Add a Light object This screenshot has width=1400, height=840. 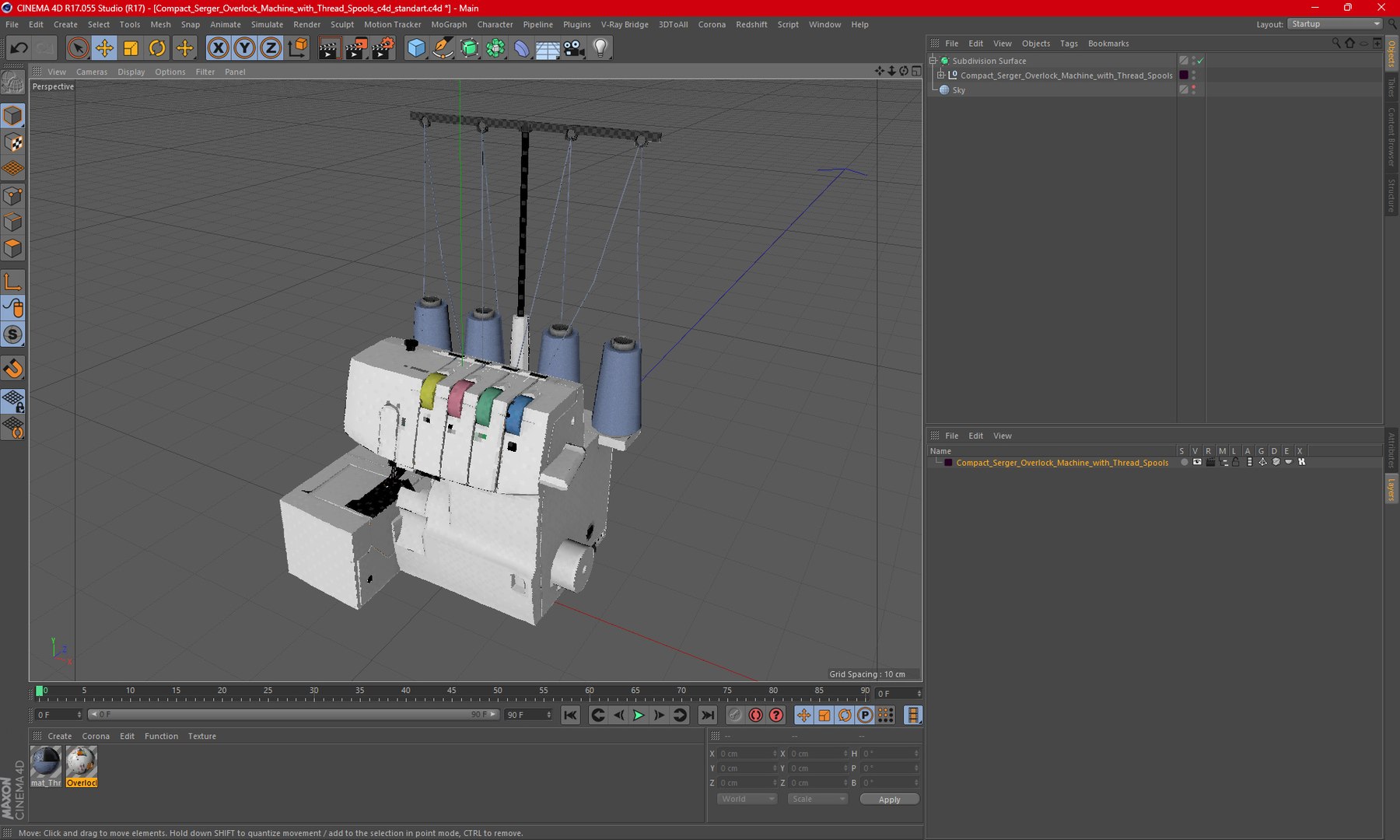pyautogui.click(x=600, y=48)
